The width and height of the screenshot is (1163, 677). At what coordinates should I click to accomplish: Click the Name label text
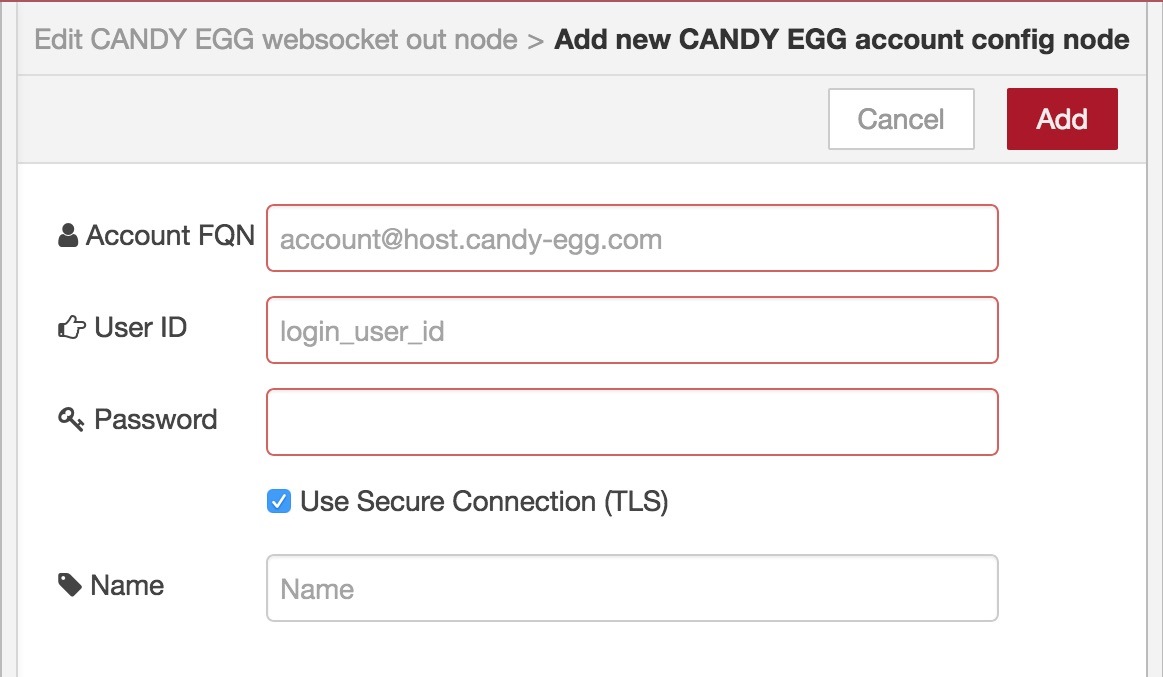tap(127, 585)
